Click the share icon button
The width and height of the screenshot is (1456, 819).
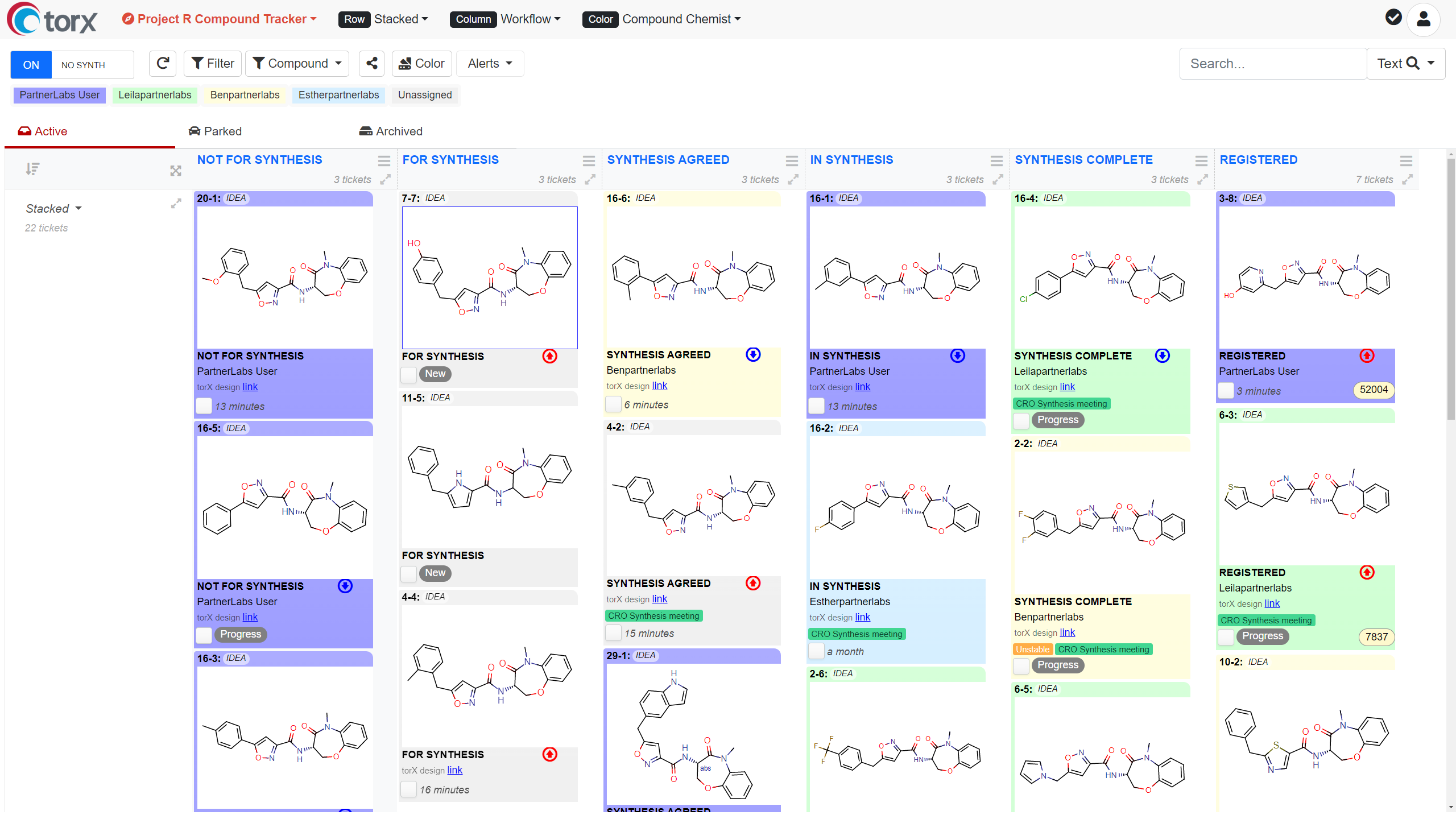372,64
